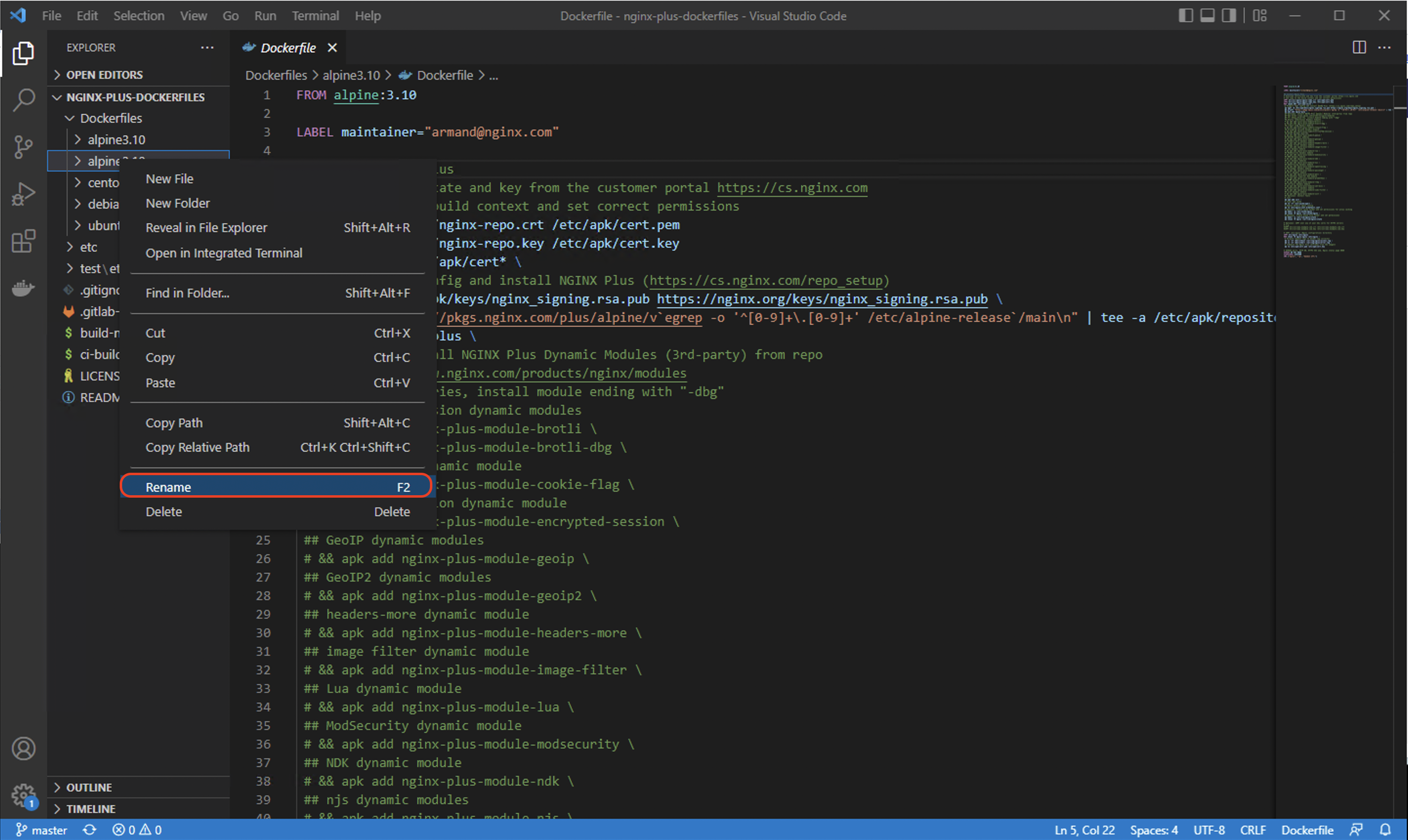Open the Edit menu

pyautogui.click(x=87, y=16)
